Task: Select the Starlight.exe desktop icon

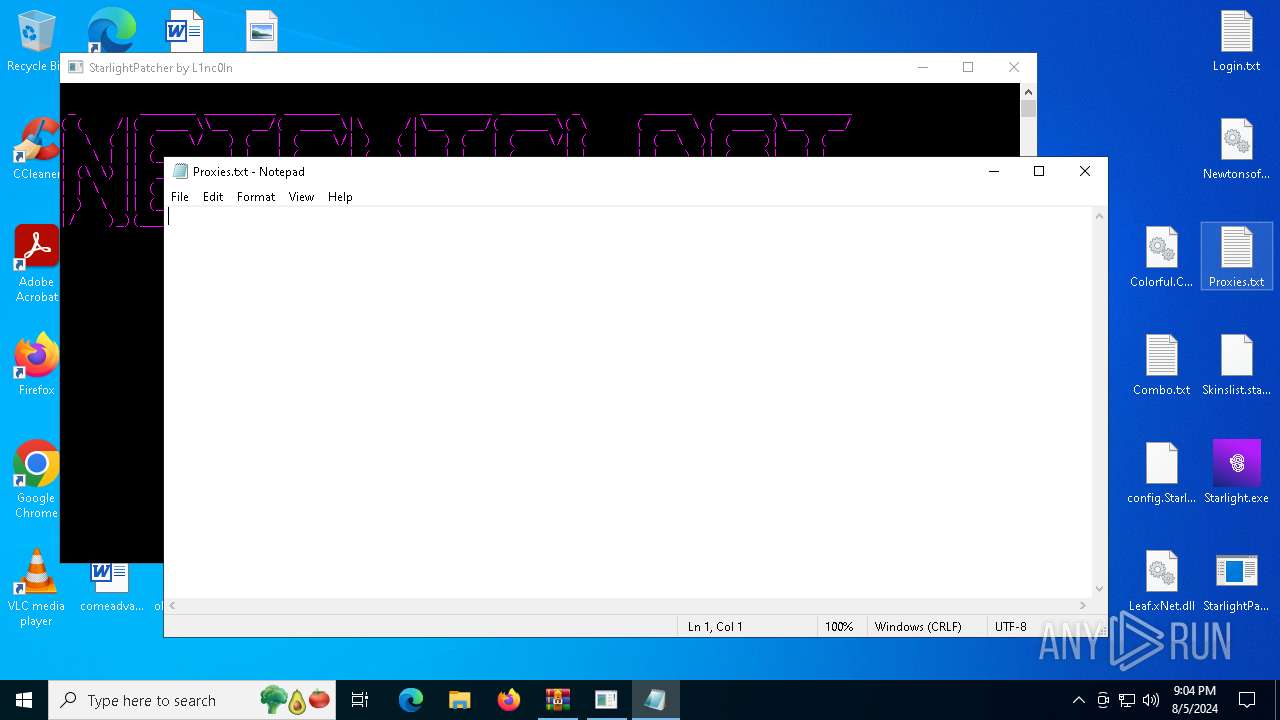Action: (1236, 473)
